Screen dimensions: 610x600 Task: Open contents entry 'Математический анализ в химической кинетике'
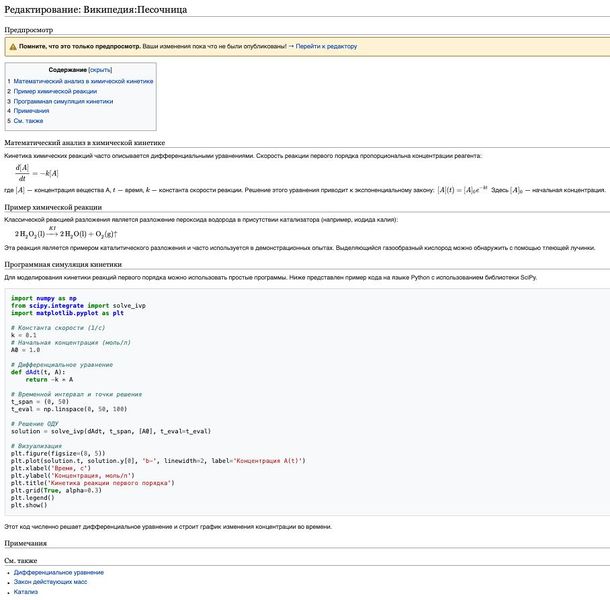tap(83, 81)
